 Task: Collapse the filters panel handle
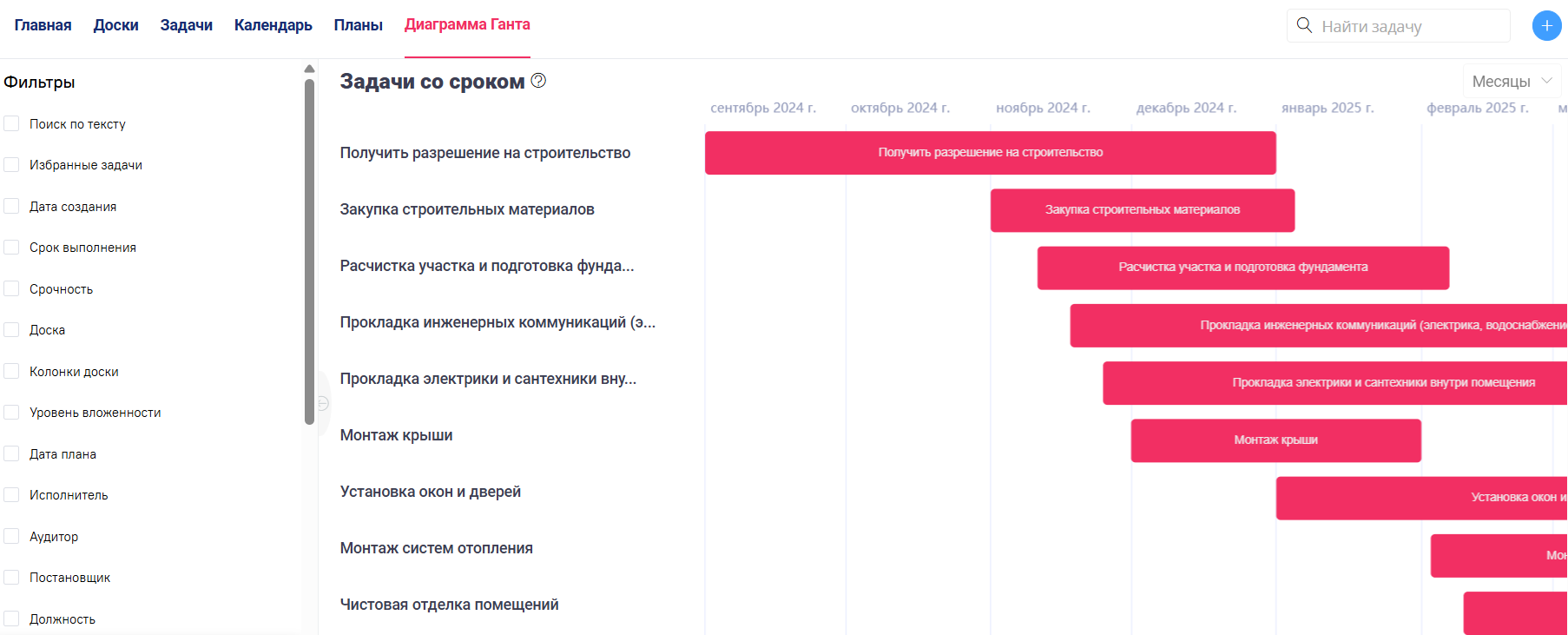[x=323, y=403]
